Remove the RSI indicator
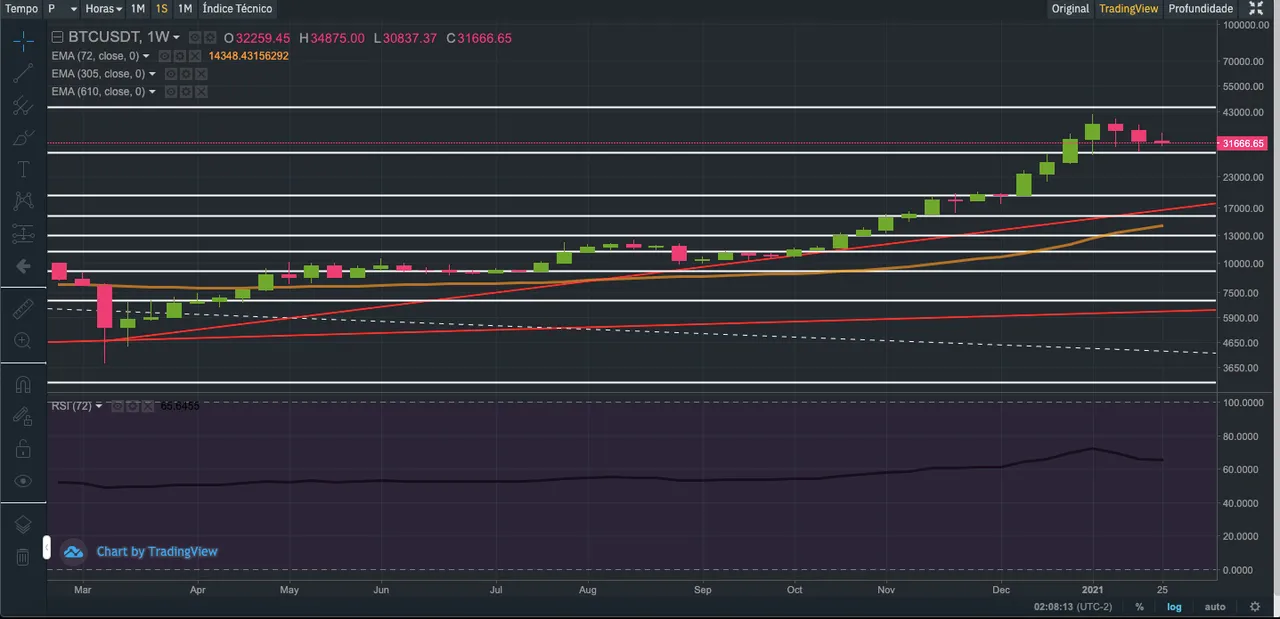Image resolution: width=1280 pixels, height=619 pixels. pyautogui.click(x=147, y=406)
